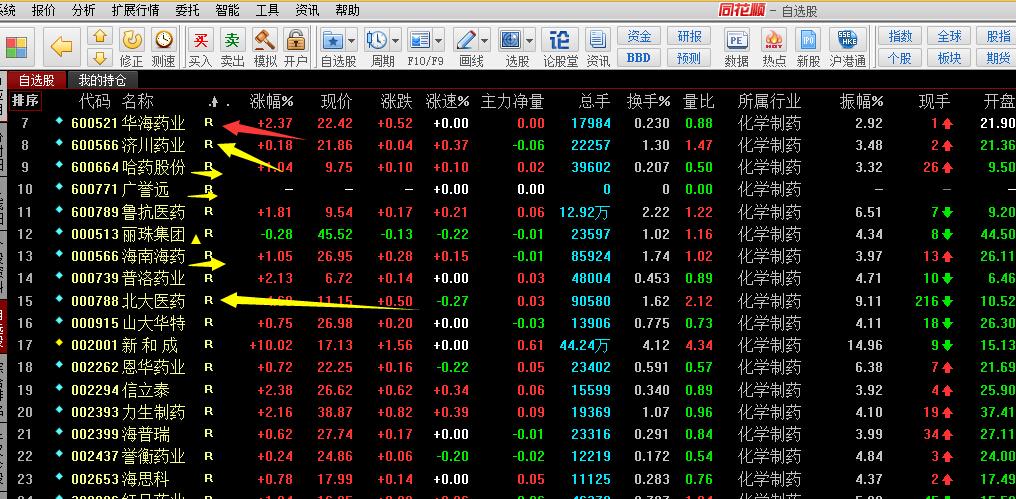Click yellow diamond marker beside 002001

coord(60,344)
